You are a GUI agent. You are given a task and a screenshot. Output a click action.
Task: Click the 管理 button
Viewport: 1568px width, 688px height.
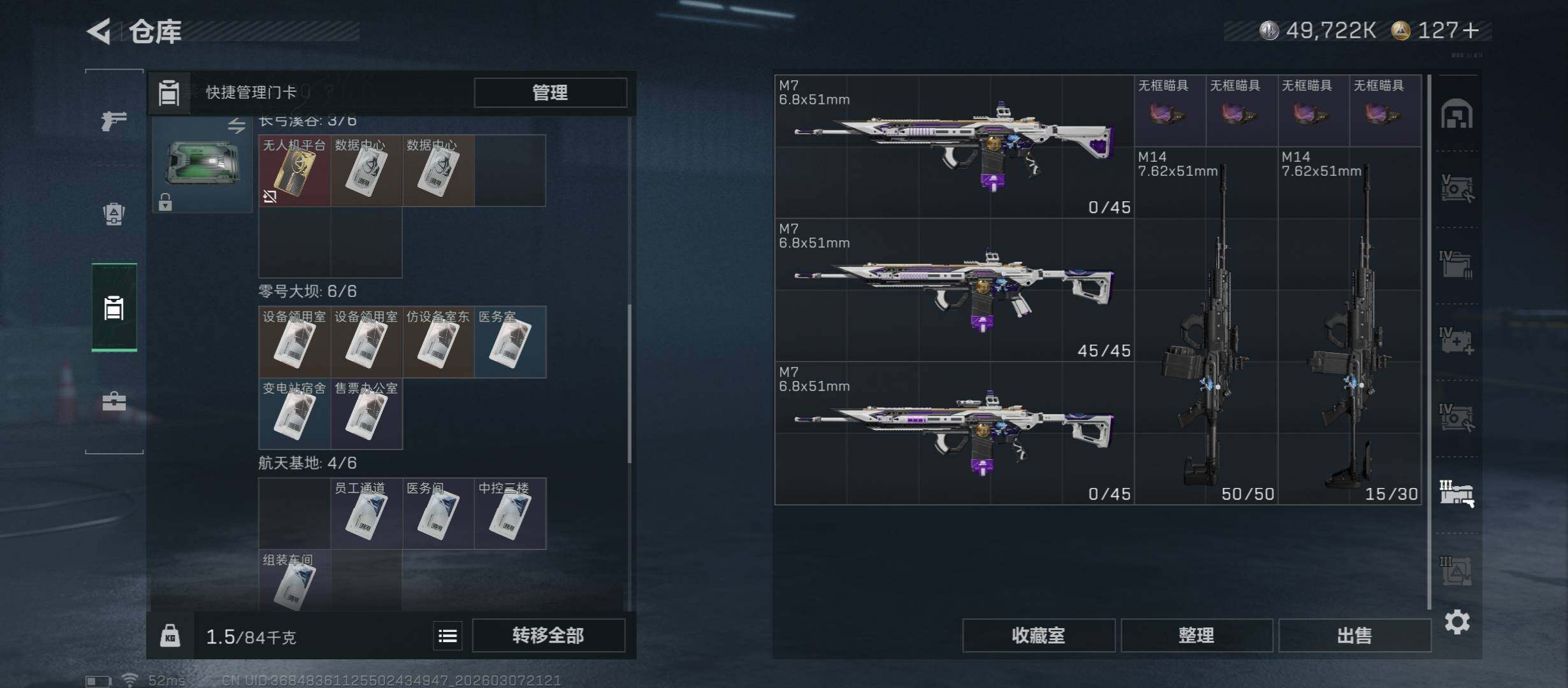click(550, 93)
